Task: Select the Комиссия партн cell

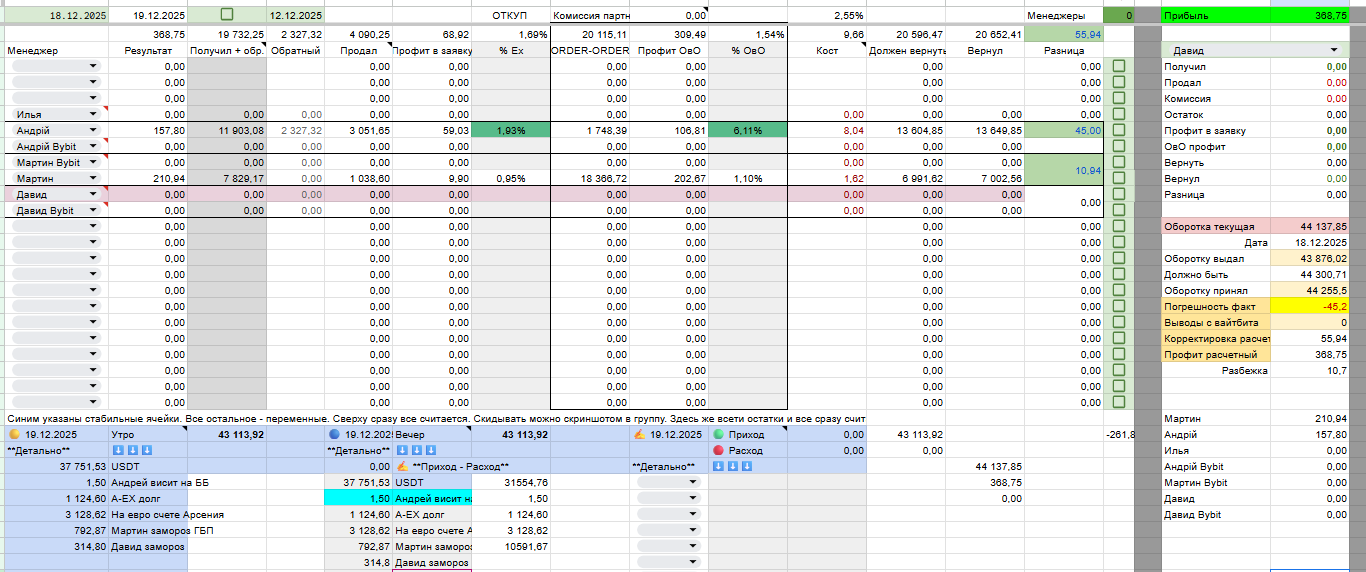Action: point(591,15)
